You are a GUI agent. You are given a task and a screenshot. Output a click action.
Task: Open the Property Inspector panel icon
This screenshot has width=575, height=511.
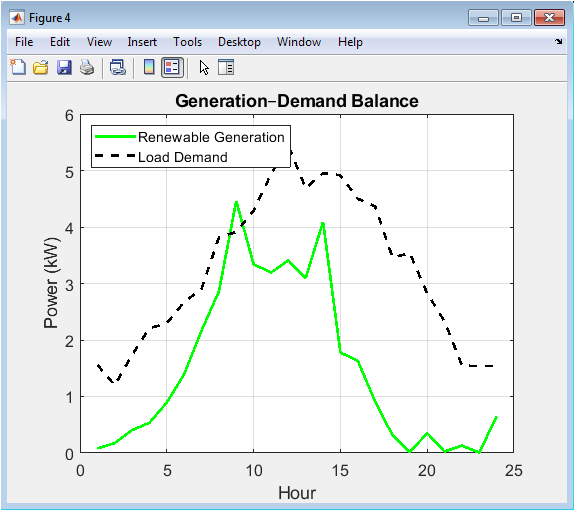click(226, 67)
